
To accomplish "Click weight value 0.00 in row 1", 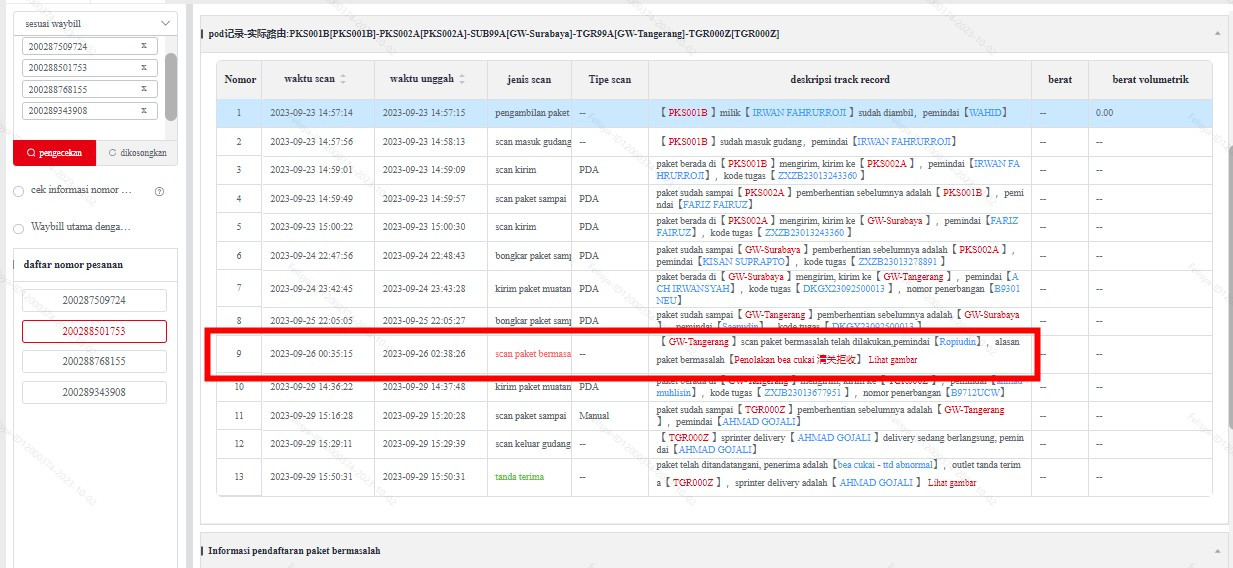I will pyautogui.click(x=1104, y=113).
